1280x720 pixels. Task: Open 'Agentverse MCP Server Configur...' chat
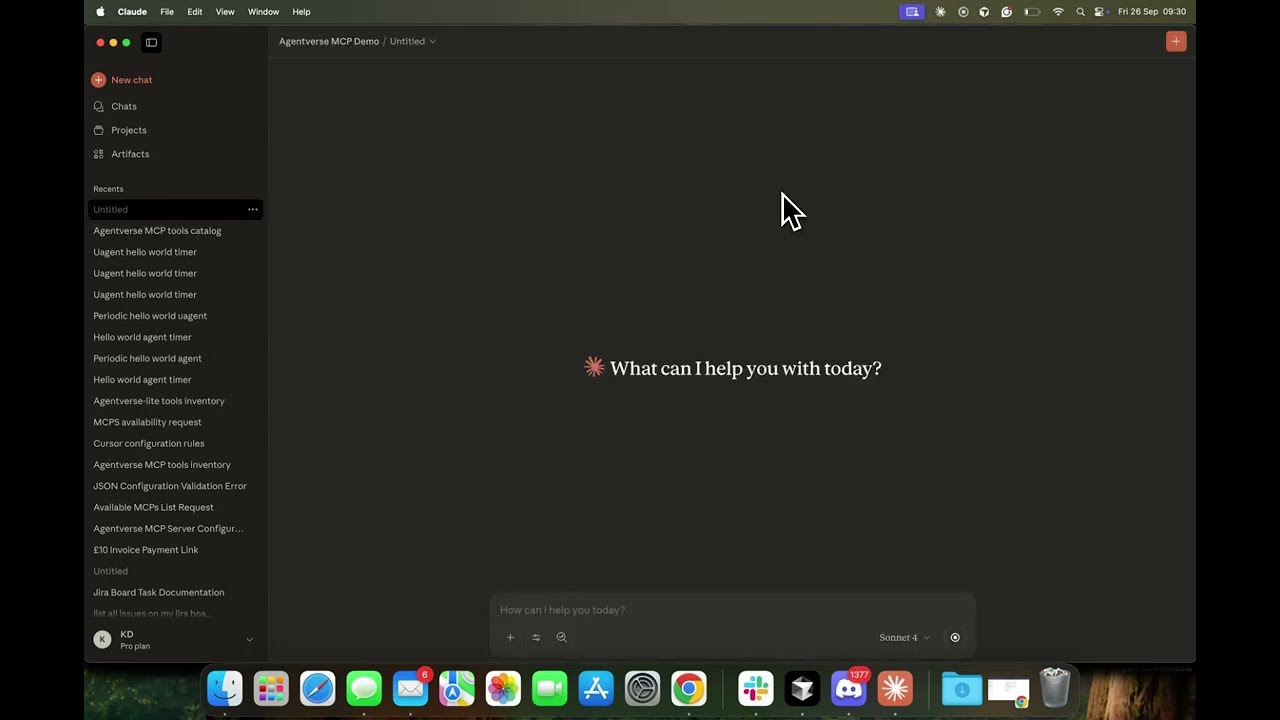coord(168,528)
